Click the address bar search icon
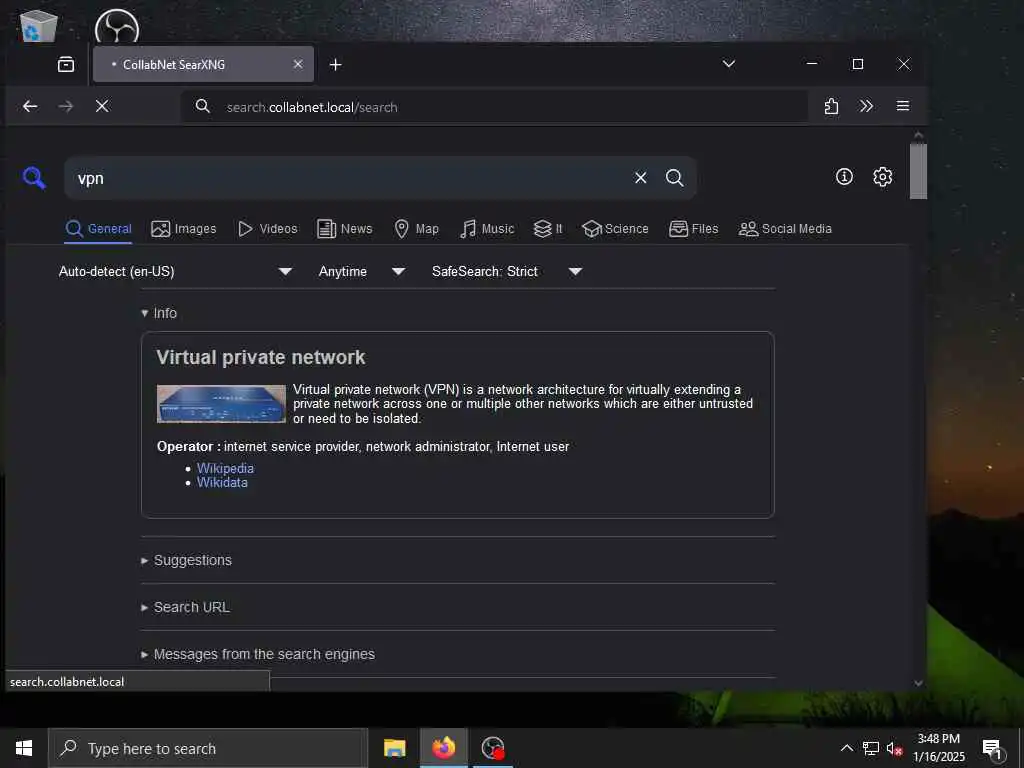The image size is (1024, 768). click(x=202, y=106)
